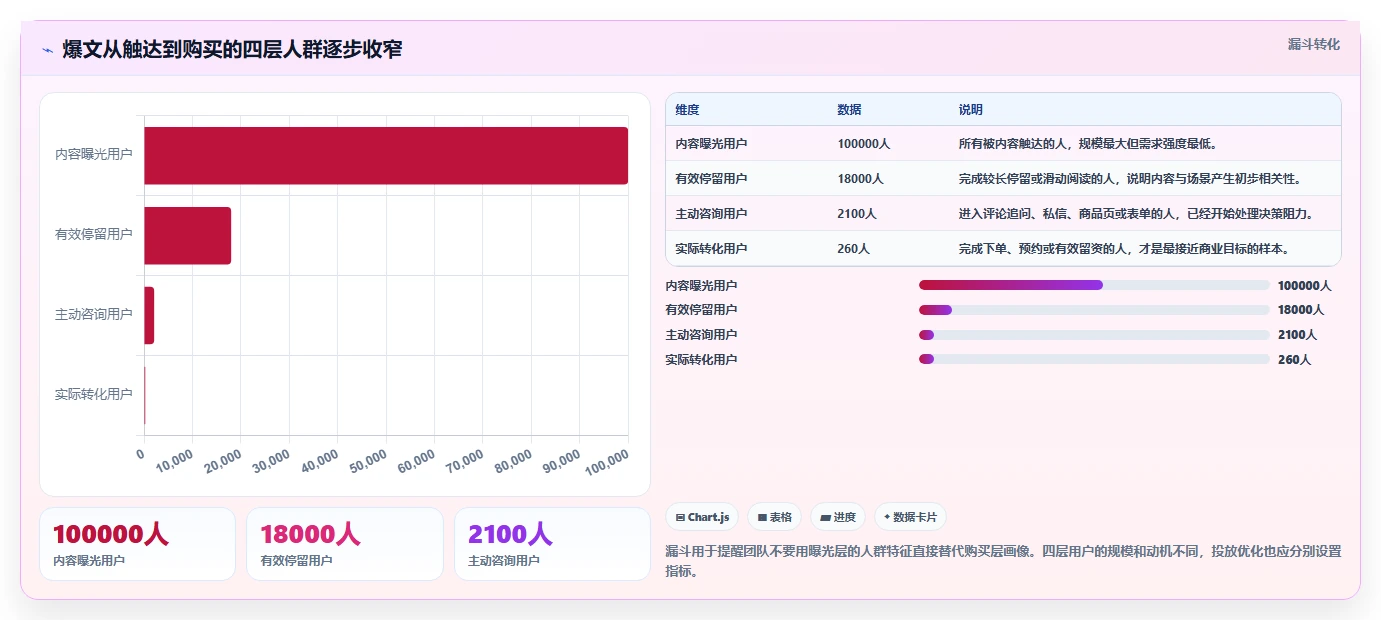
Task: Click the 实际转化用户 cell in the table
Action: [x=711, y=249]
